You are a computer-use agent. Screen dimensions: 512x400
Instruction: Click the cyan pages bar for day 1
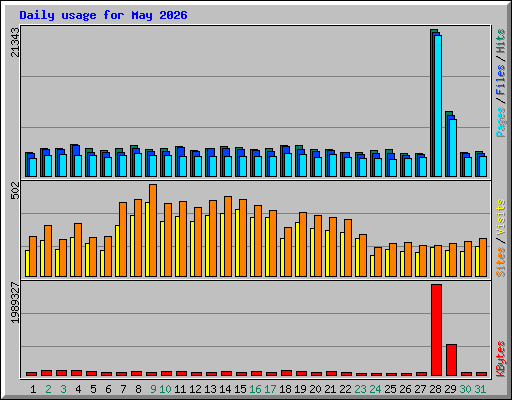pos(33,167)
